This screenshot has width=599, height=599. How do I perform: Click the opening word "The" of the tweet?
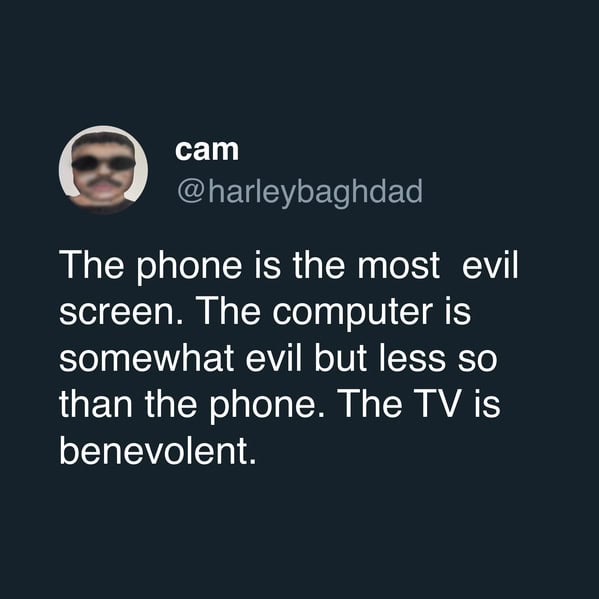(92, 265)
